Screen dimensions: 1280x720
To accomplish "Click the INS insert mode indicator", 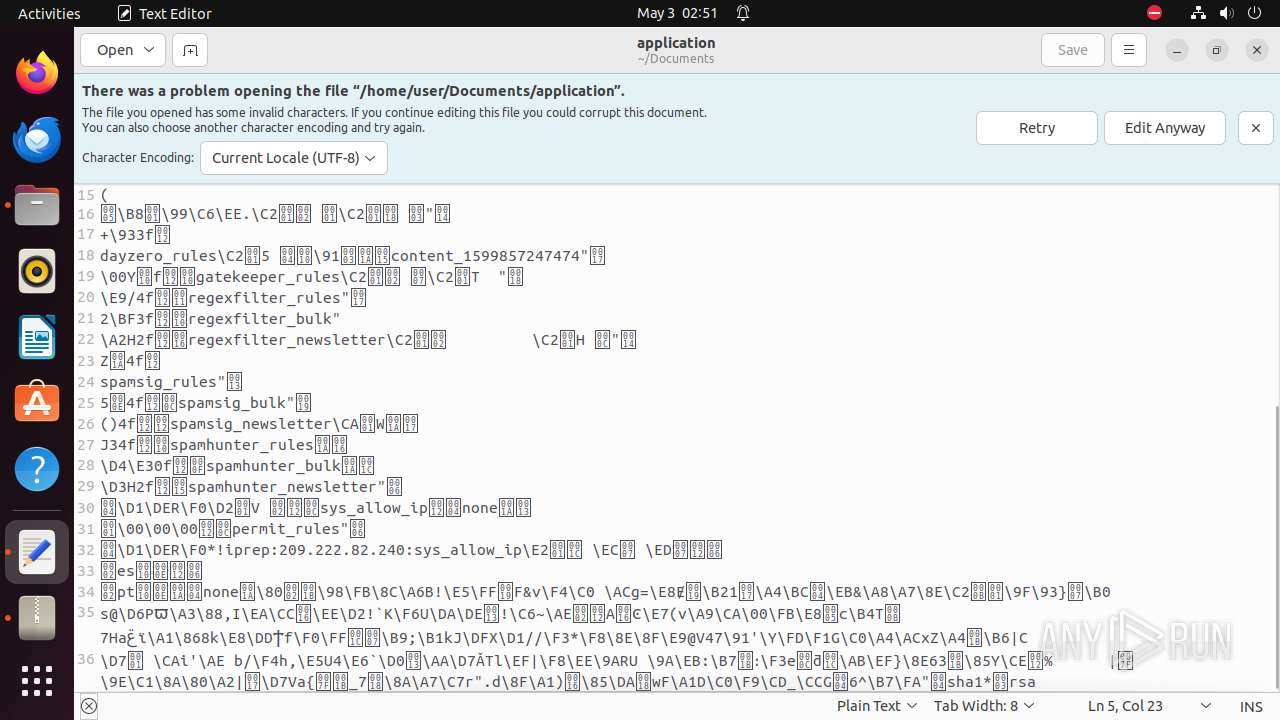I will (x=1251, y=706).
